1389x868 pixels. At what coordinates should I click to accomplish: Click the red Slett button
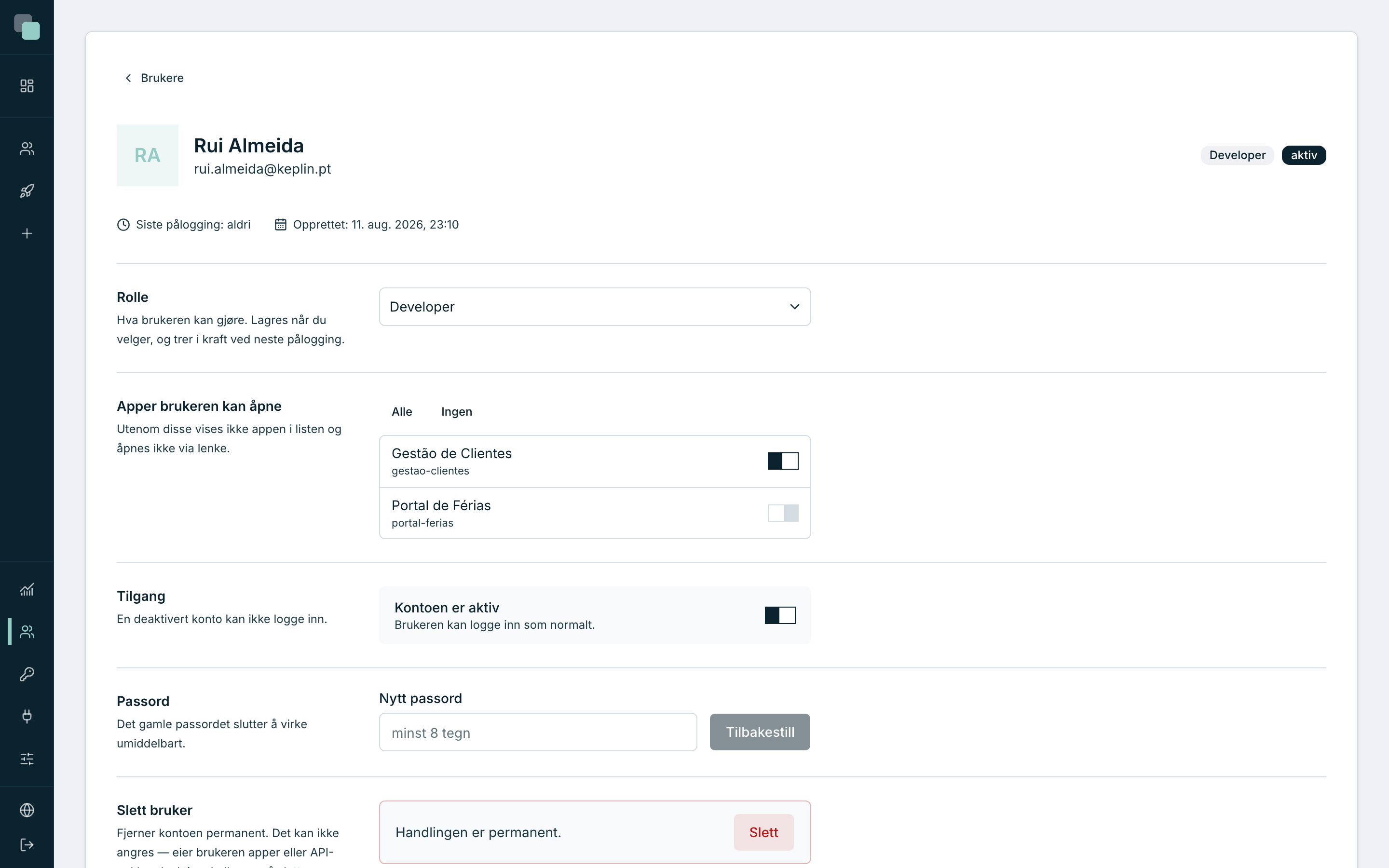coord(763,832)
